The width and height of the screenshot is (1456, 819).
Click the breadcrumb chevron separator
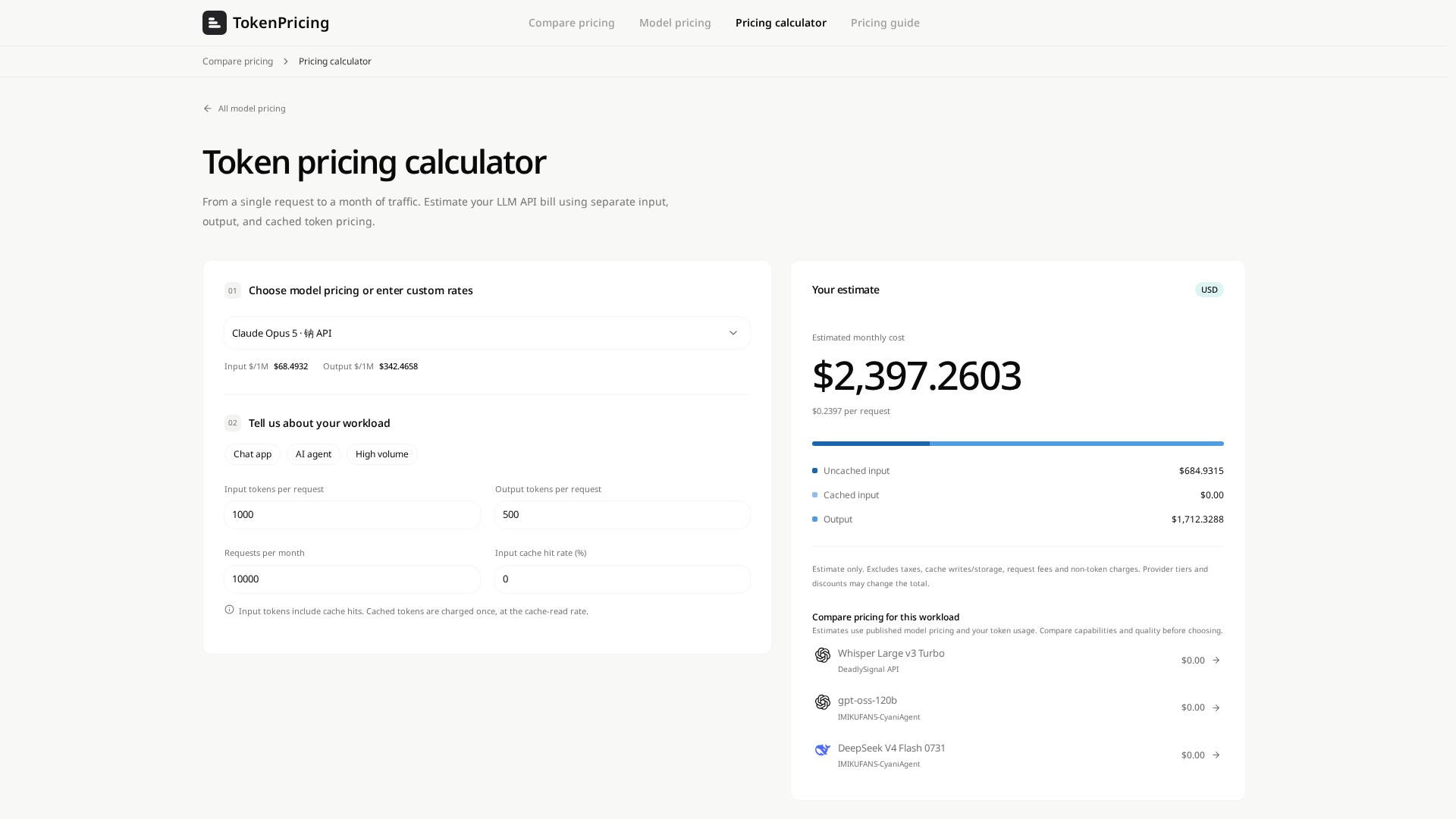click(x=286, y=61)
